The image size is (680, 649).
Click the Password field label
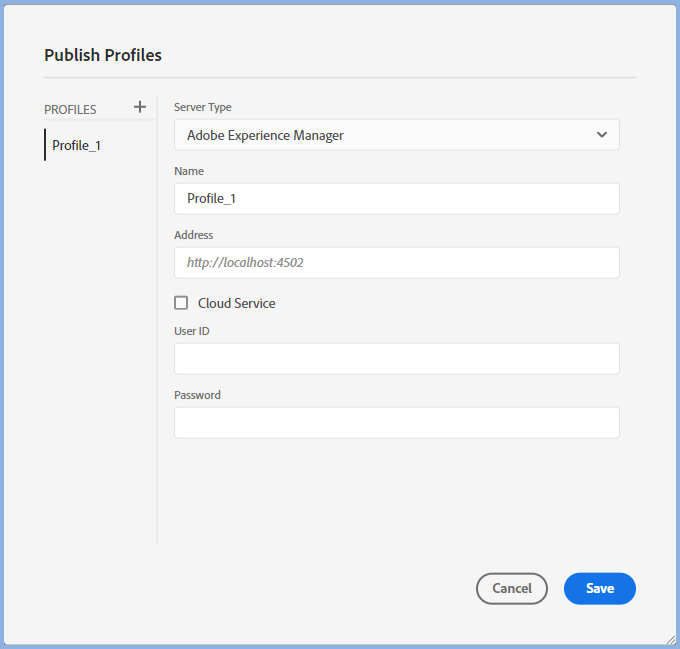click(x=197, y=395)
